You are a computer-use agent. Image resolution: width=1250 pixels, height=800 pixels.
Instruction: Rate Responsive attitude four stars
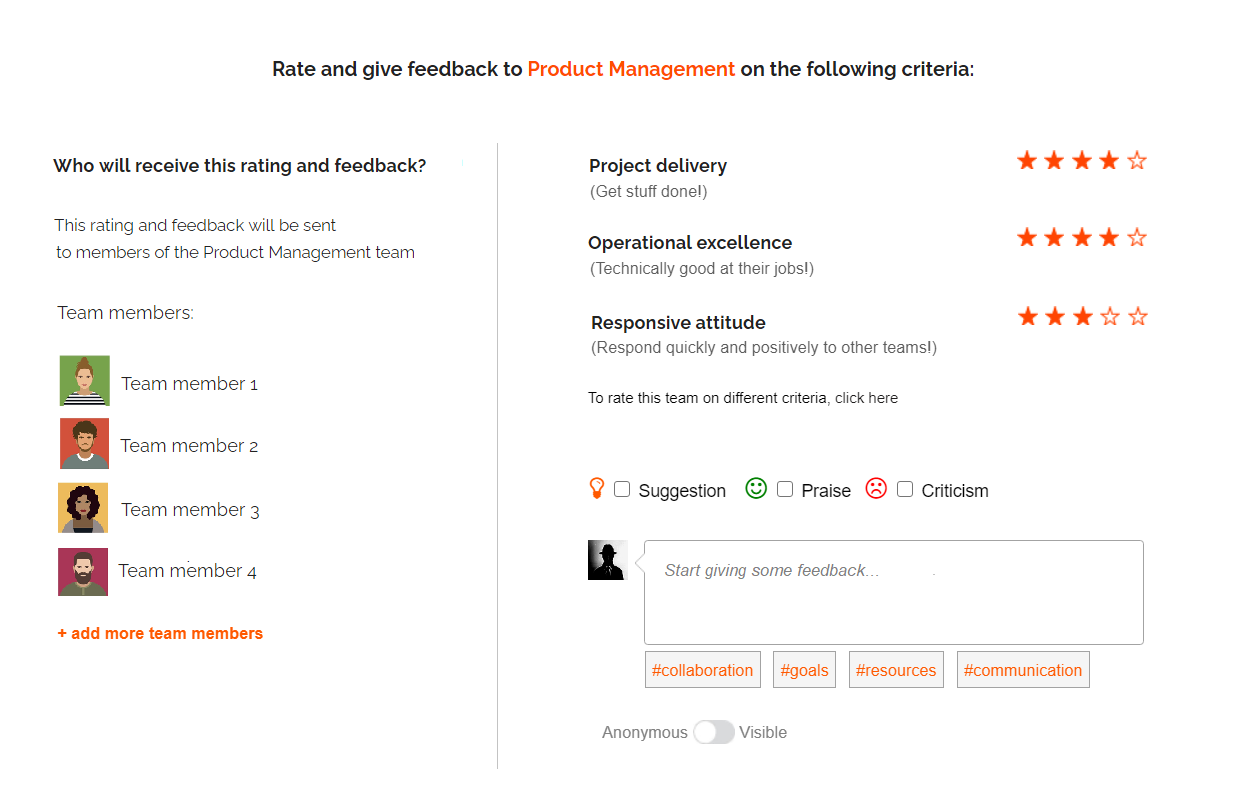pyautogui.click(x=1110, y=317)
